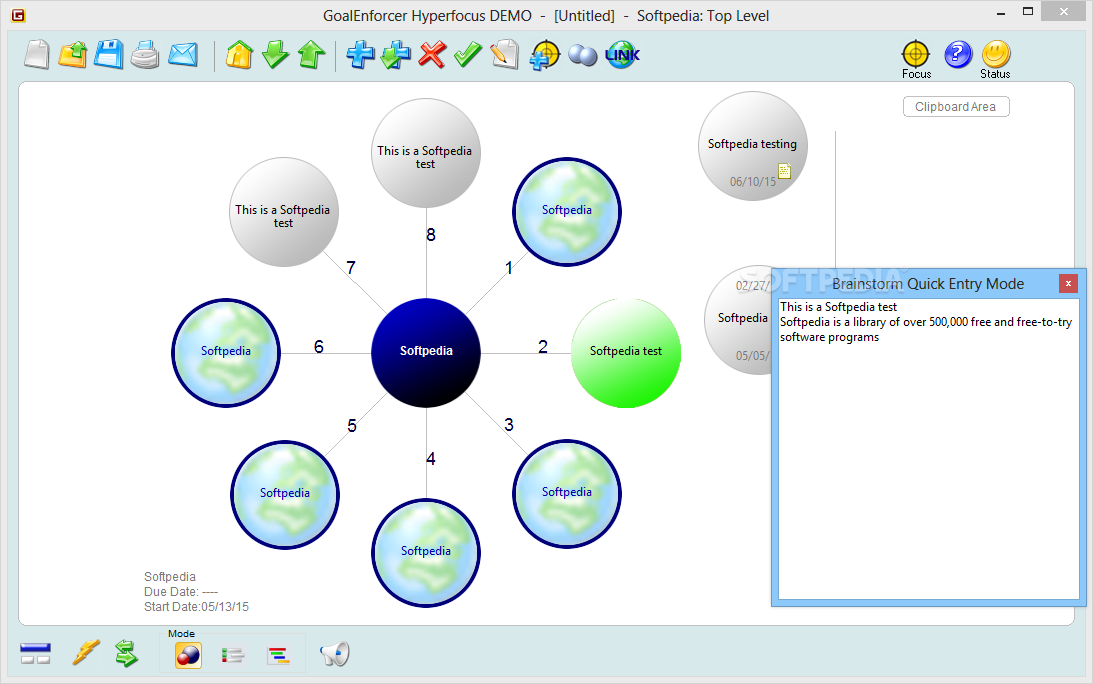
Task: Delete the goal with the red X icon
Action: point(432,54)
